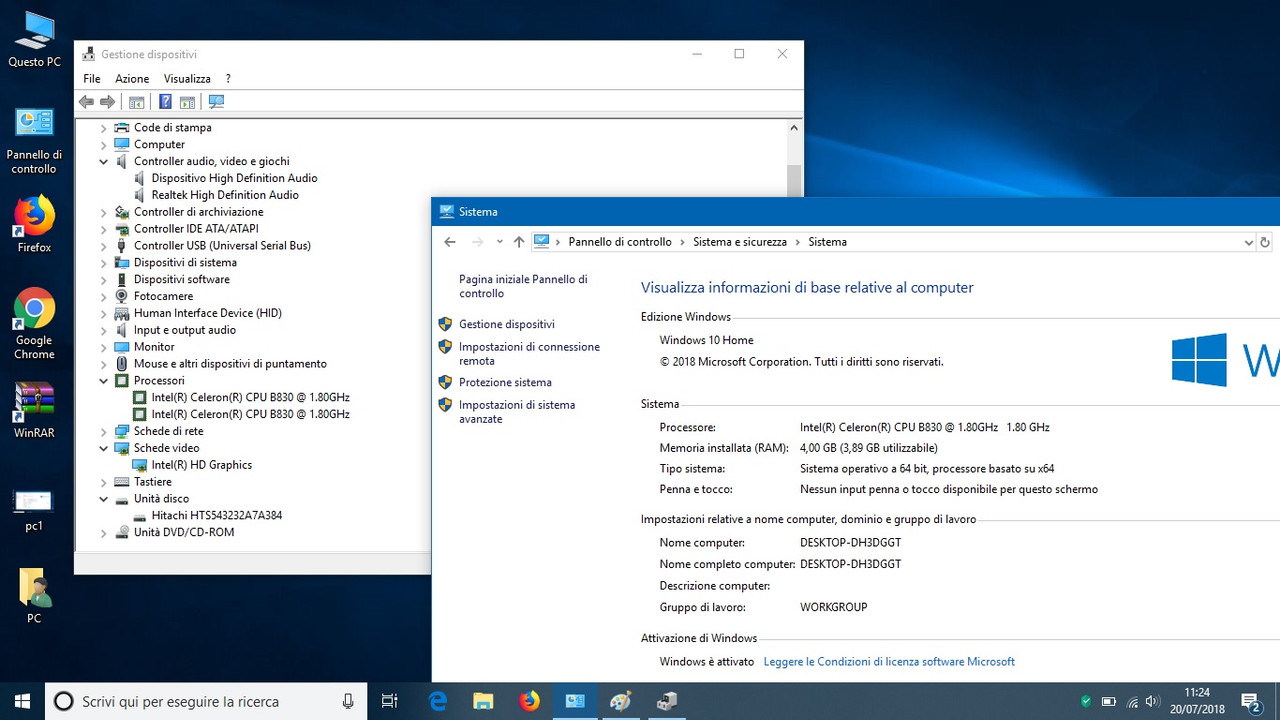
Task: Open the notification center icon
Action: 1250,701
